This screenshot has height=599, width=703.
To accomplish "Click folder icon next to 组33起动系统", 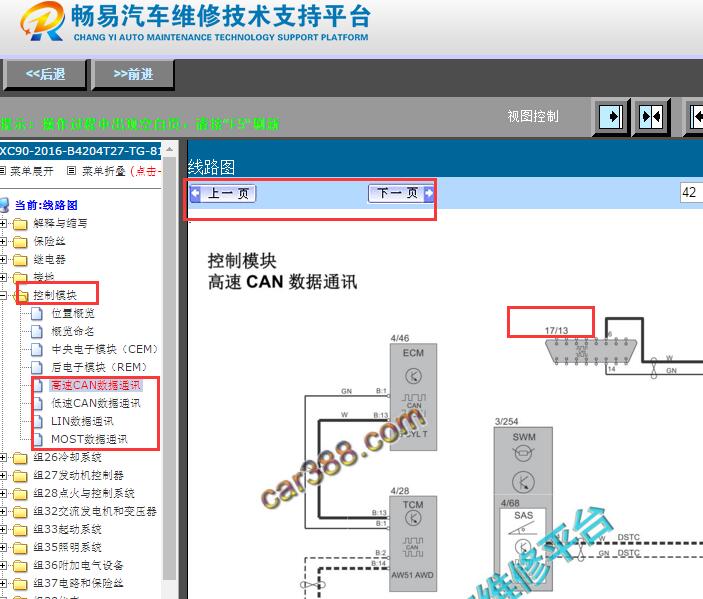I will (20, 530).
